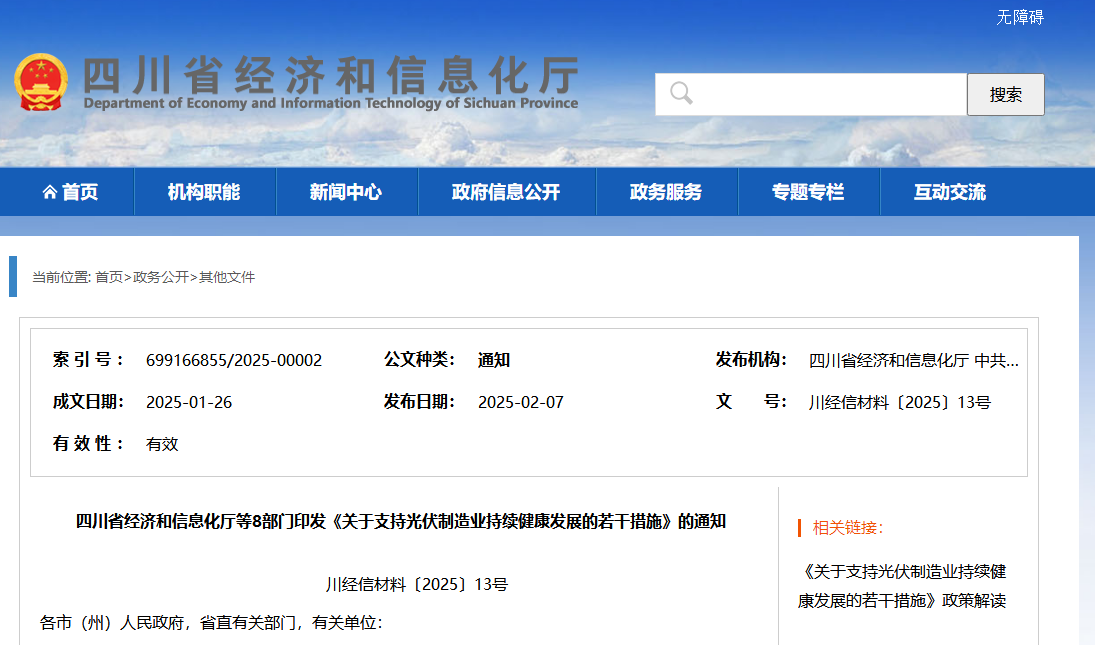
Task: Click the bold document title heading
Action: (x=401, y=521)
